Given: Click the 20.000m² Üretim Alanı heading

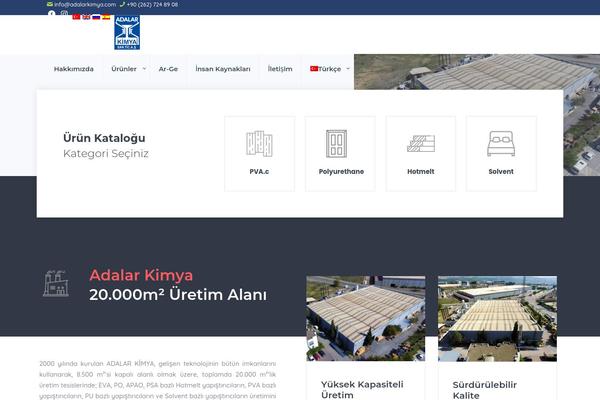Looking at the screenshot, I should coord(178,295).
